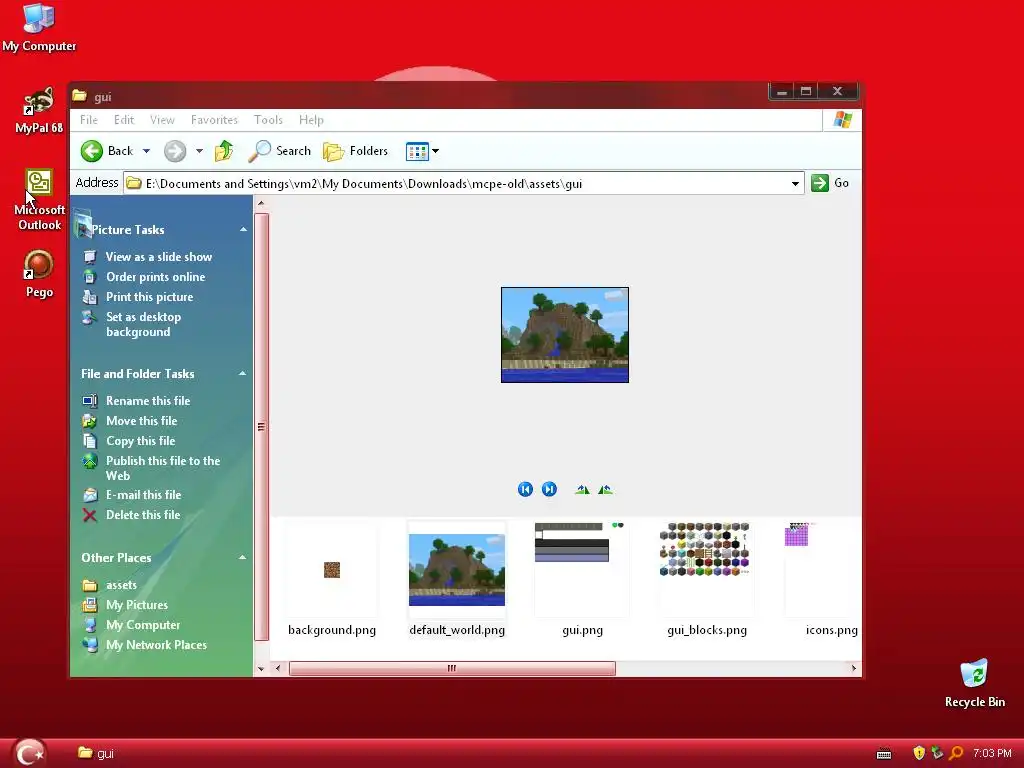Click the red X Delete this file icon
The image size is (1024, 768).
click(89, 515)
